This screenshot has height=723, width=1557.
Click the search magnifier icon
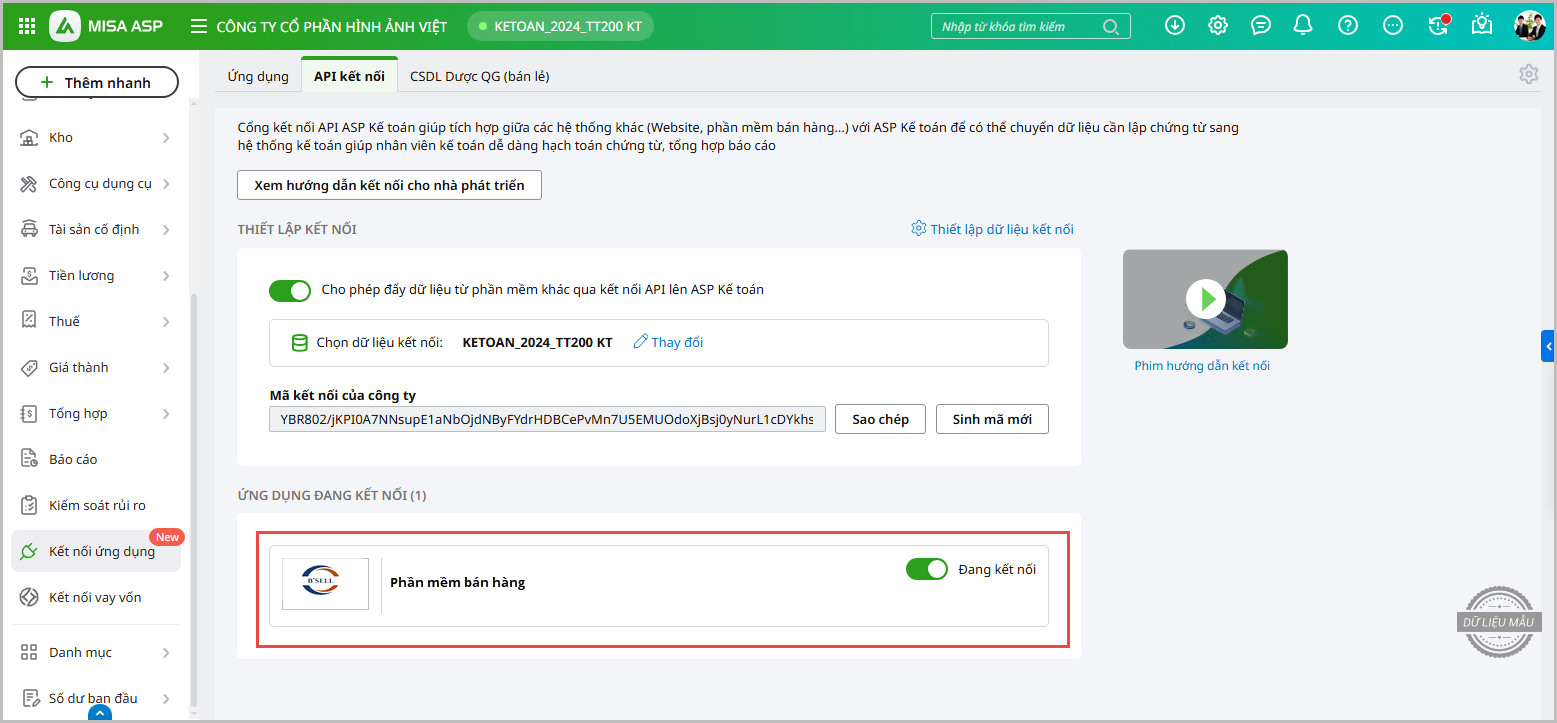[x=1111, y=27]
